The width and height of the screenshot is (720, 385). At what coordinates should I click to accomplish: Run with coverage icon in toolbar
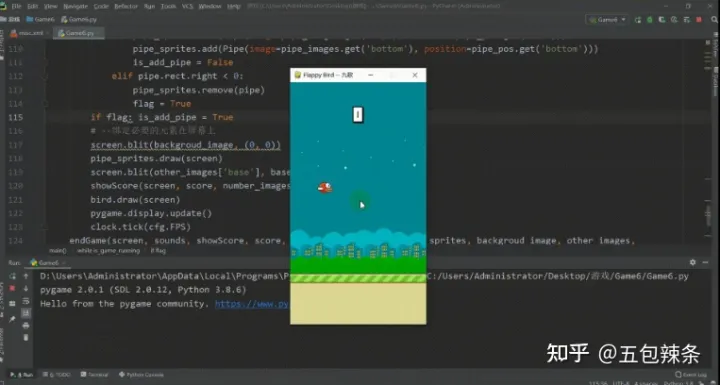tap(662, 20)
